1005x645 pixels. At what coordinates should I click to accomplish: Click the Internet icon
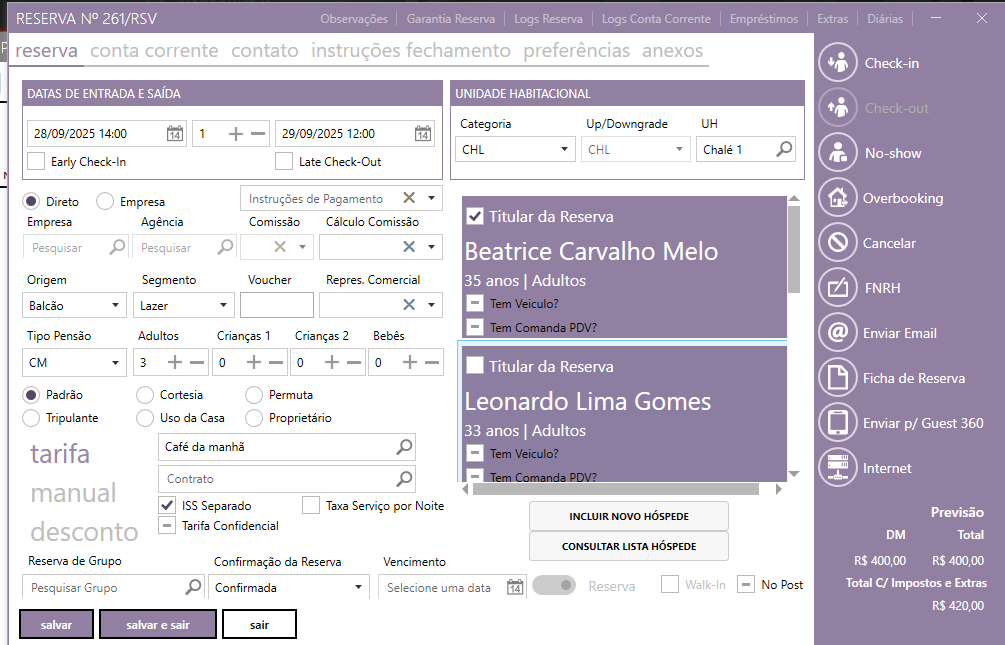[837, 468]
